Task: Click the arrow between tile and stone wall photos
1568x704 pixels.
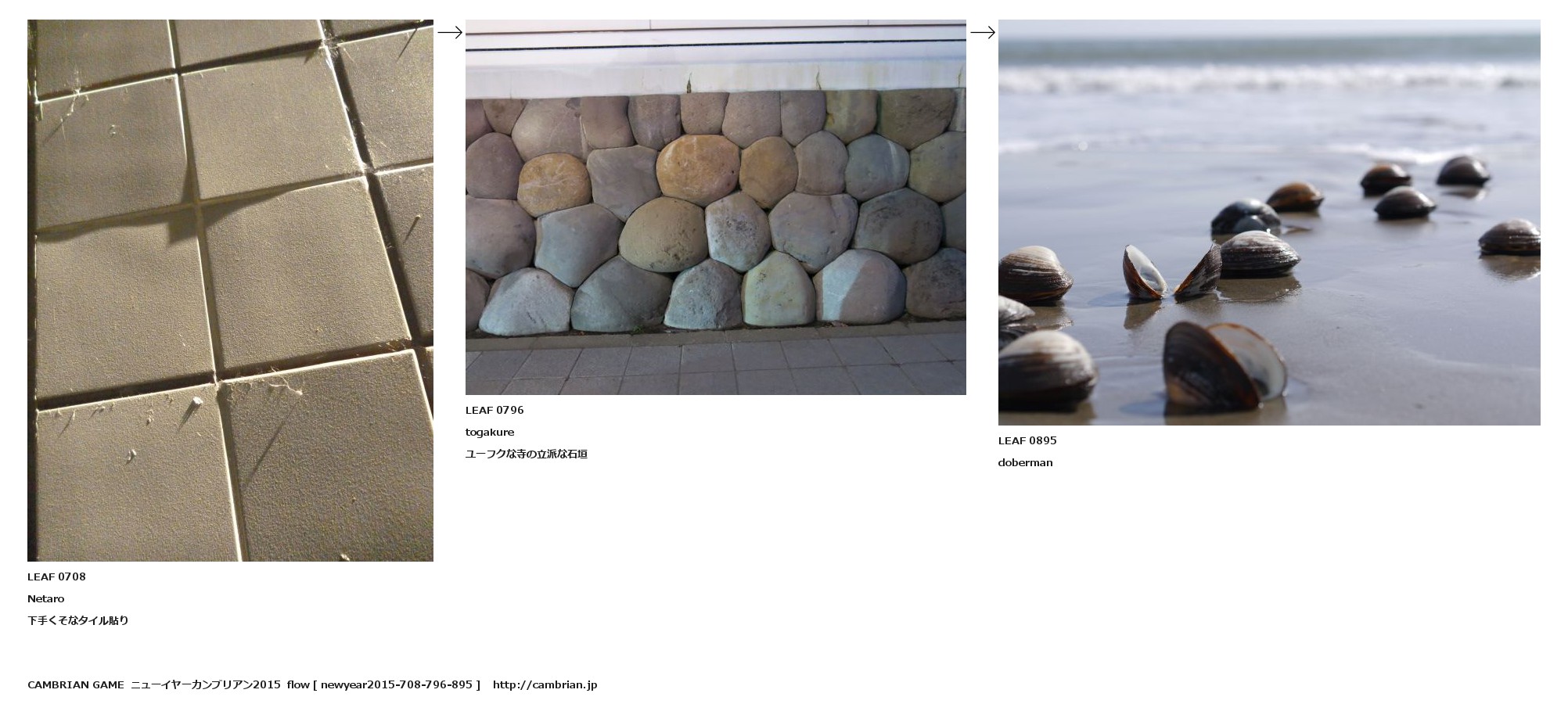Action: point(450,32)
